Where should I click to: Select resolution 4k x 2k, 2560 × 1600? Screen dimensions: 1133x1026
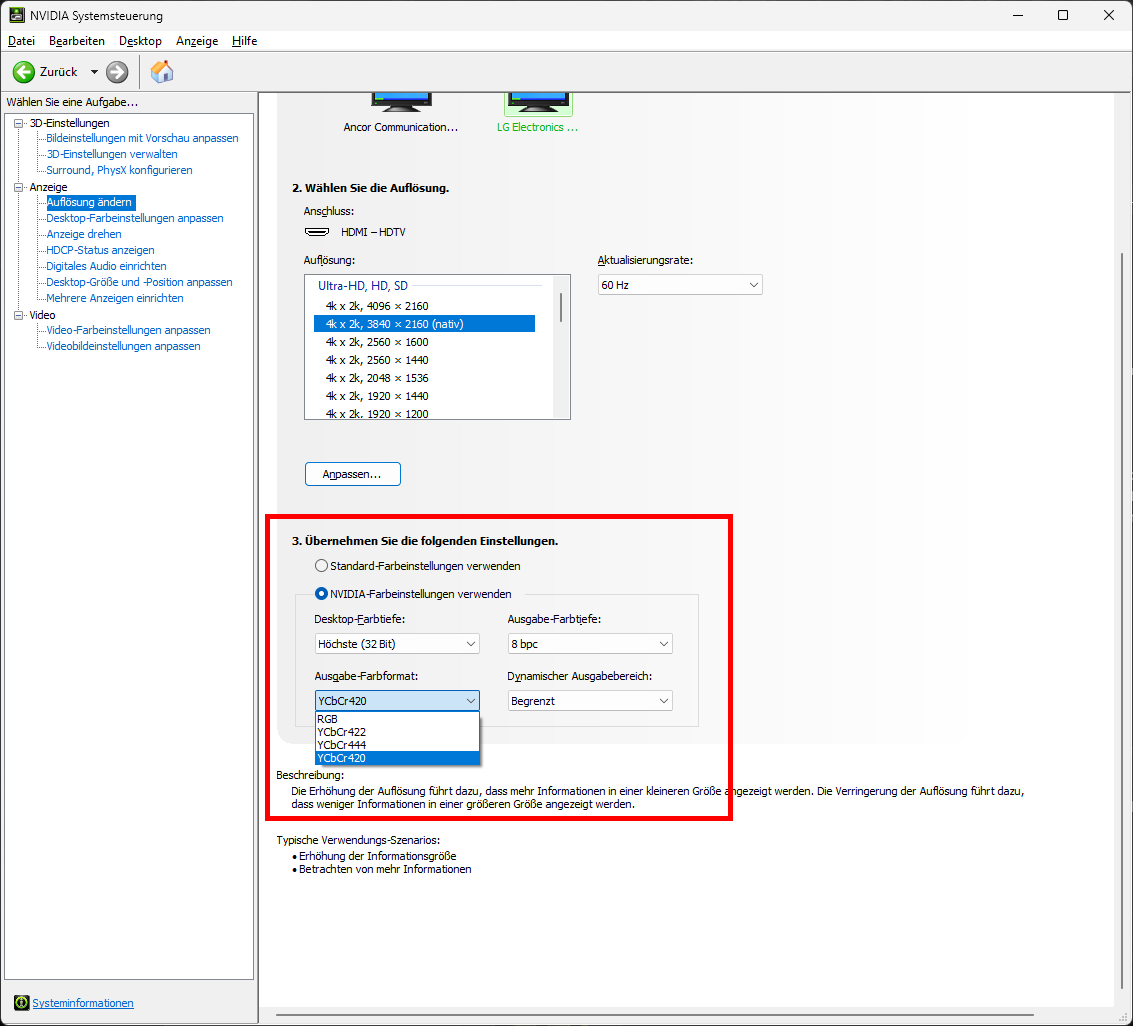pos(424,342)
